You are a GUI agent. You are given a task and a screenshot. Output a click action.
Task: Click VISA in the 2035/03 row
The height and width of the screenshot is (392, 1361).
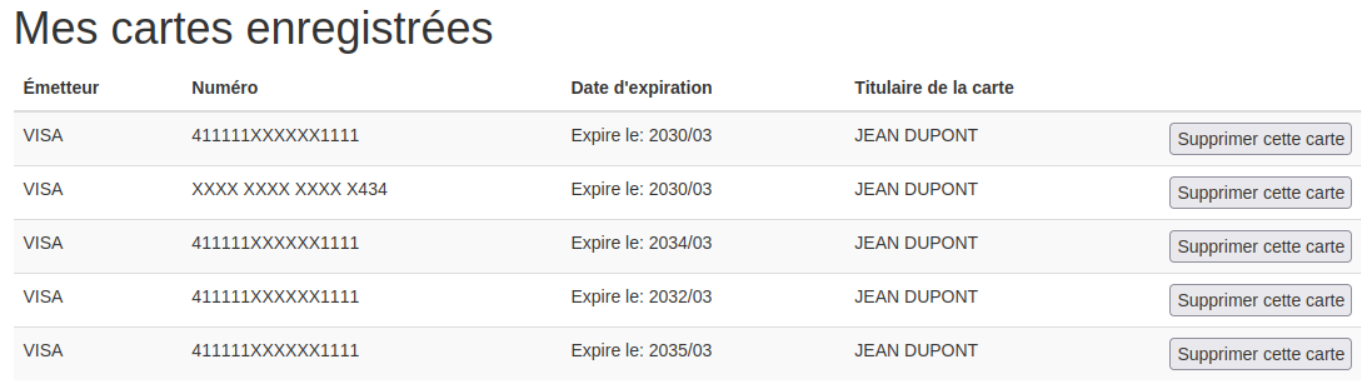43,350
